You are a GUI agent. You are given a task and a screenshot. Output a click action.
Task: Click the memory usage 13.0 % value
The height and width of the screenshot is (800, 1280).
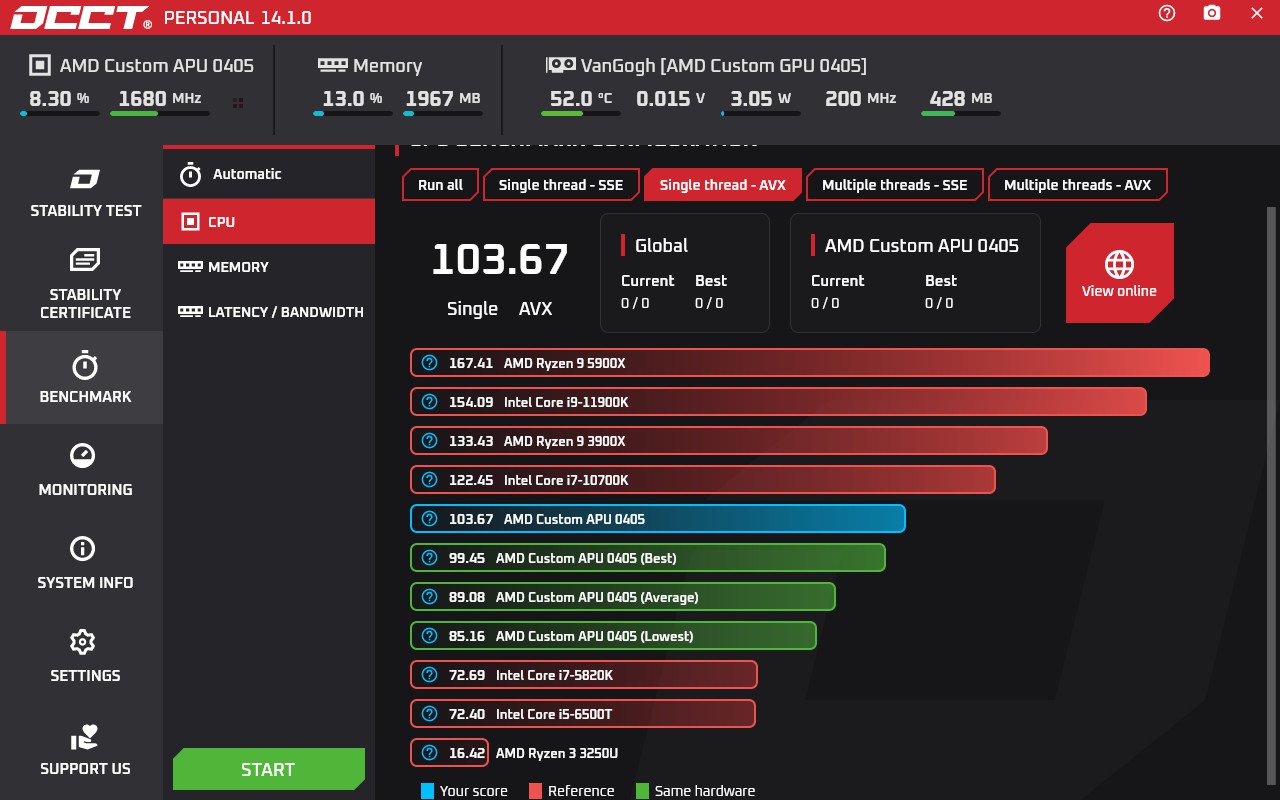click(352, 98)
